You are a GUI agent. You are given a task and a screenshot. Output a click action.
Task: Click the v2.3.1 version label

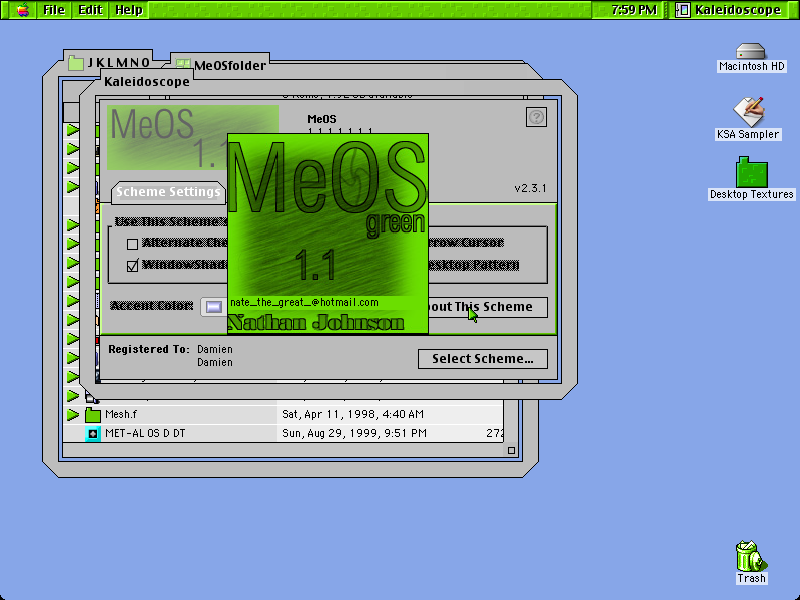(x=530, y=188)
